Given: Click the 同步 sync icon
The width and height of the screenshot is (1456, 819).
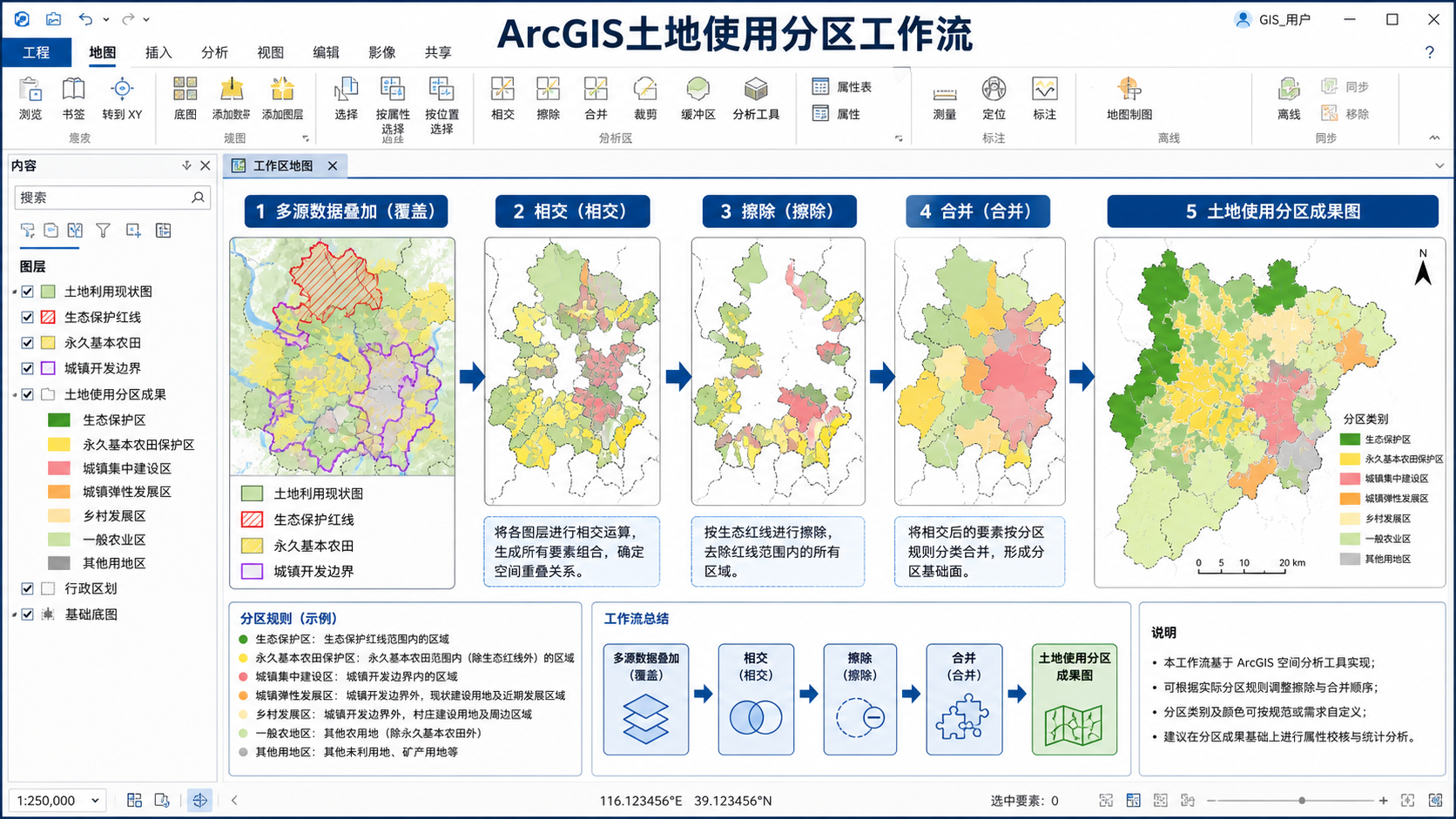Looking at the screenshot, I should (1329, 86).
